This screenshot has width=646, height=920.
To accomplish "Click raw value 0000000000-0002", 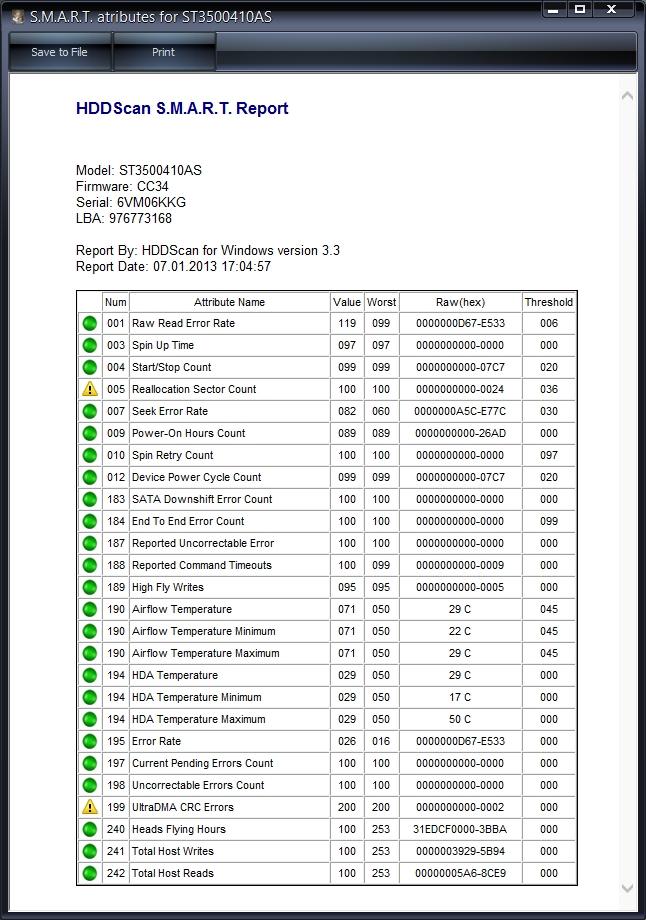I will click(460, 807).
